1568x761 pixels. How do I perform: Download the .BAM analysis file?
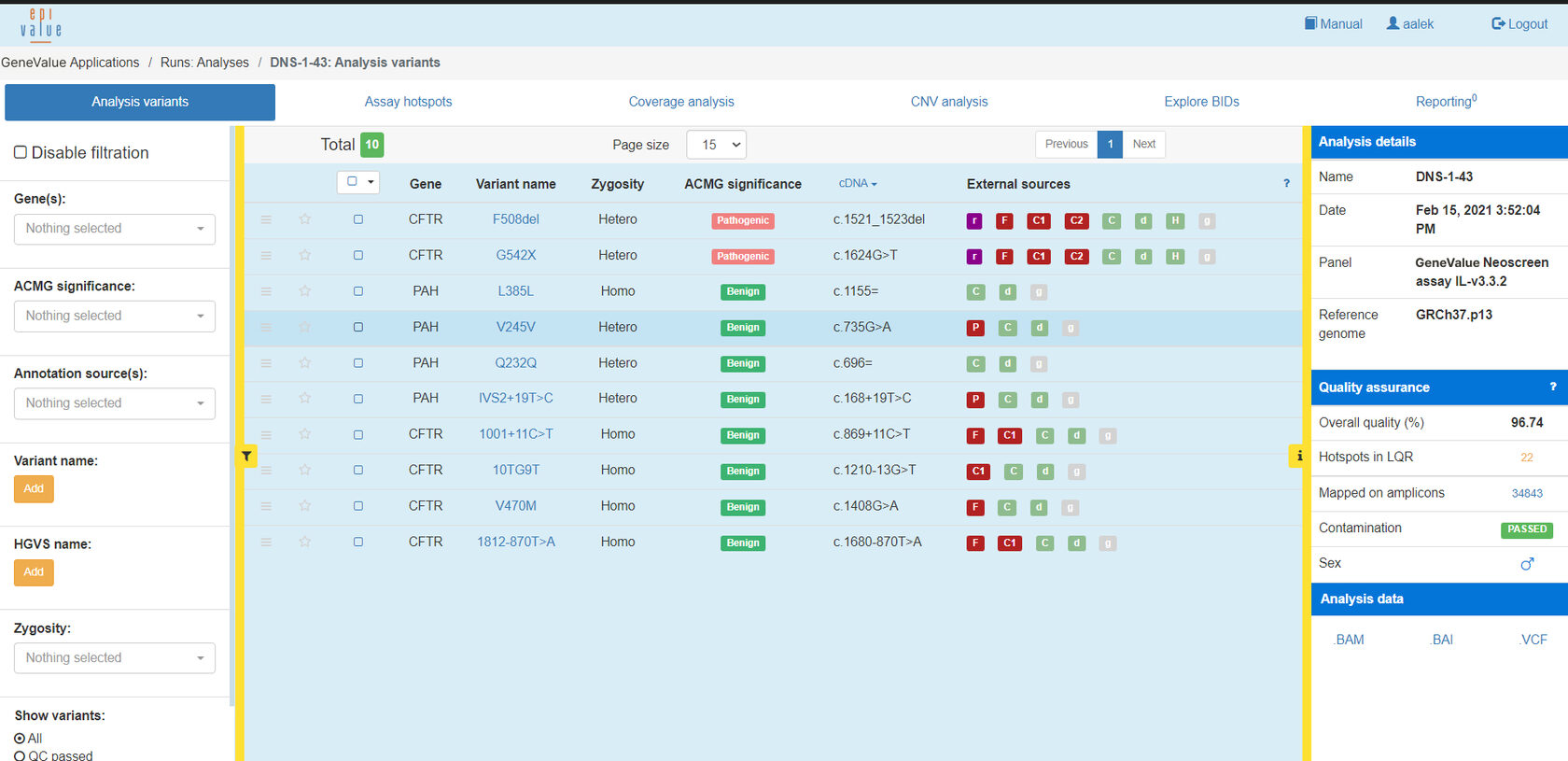click(x=1349, y=640)
